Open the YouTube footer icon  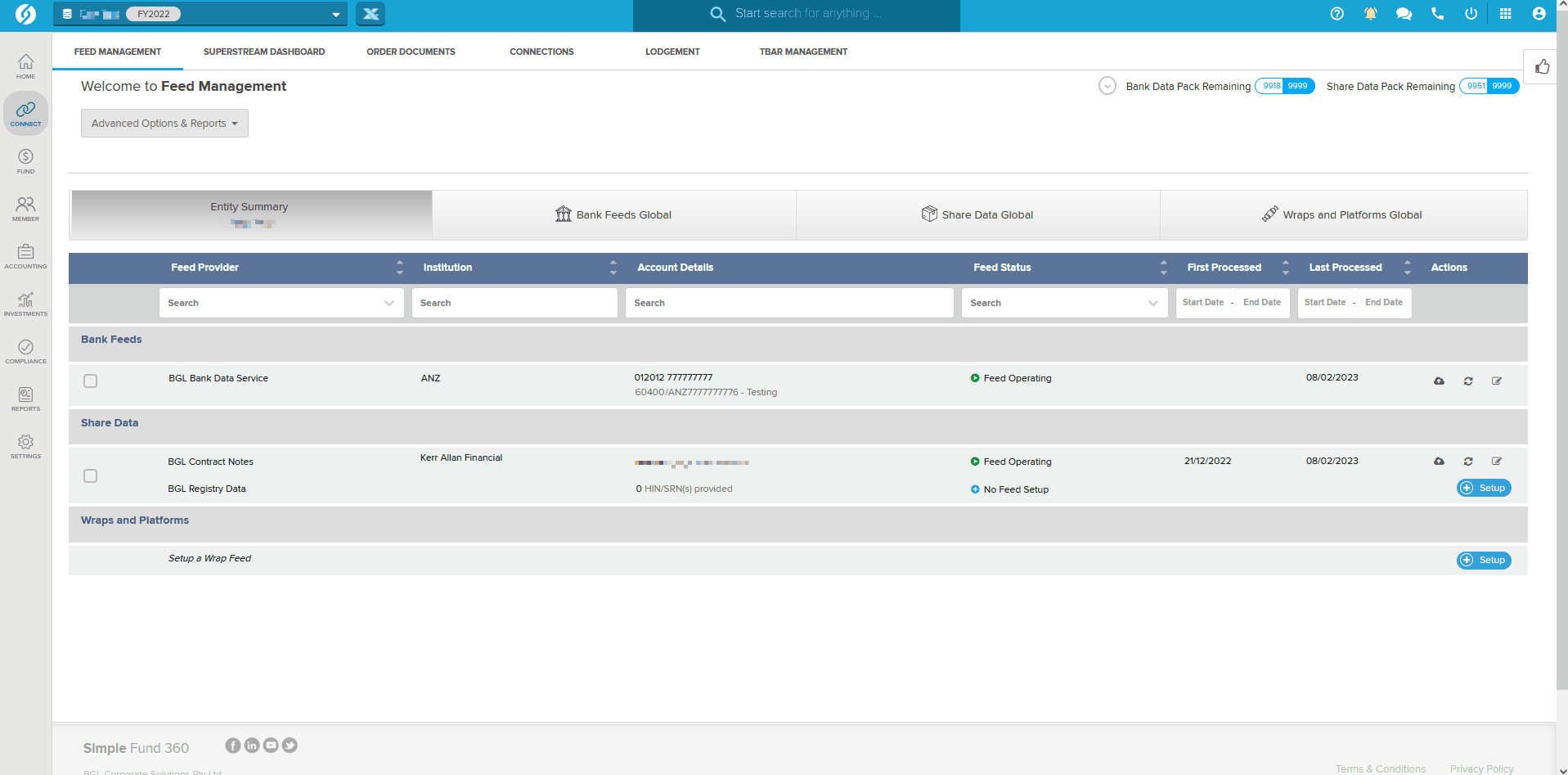click(271, 746)
